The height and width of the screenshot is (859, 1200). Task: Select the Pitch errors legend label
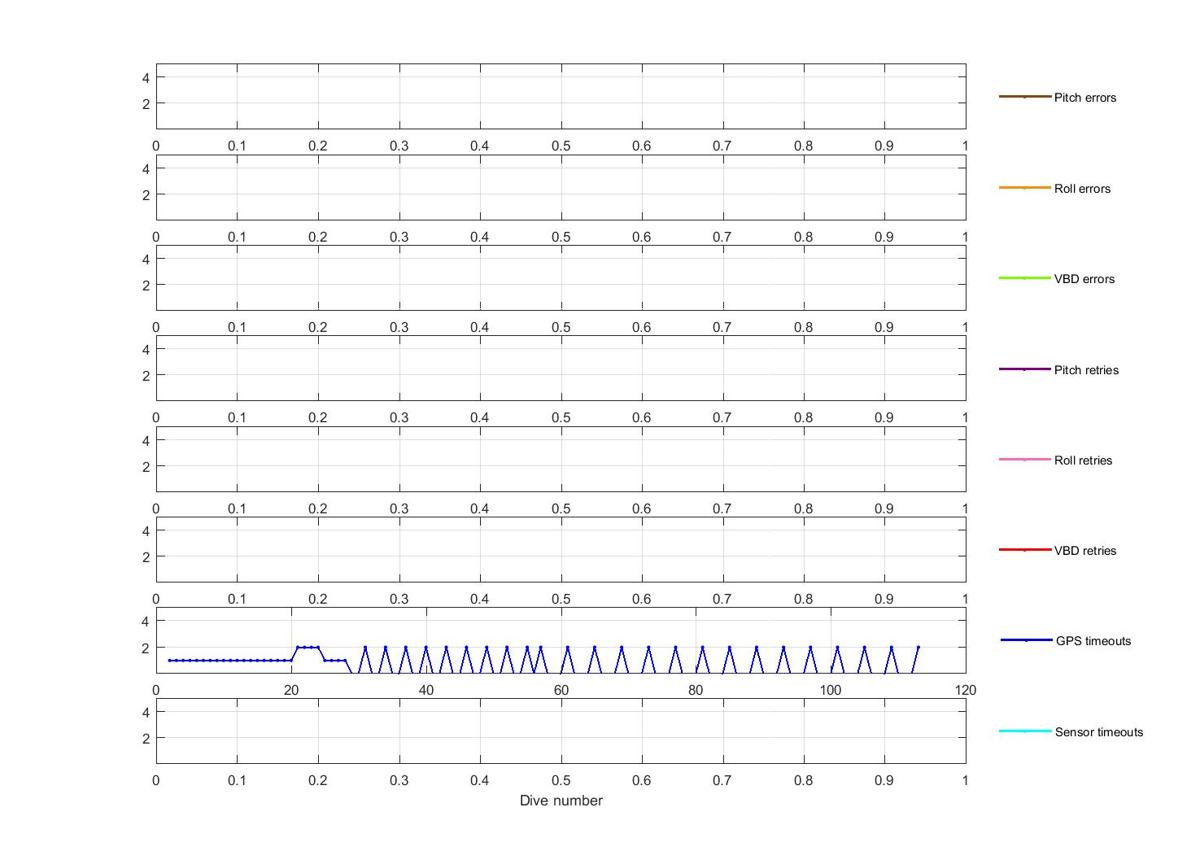[1085, 98]
